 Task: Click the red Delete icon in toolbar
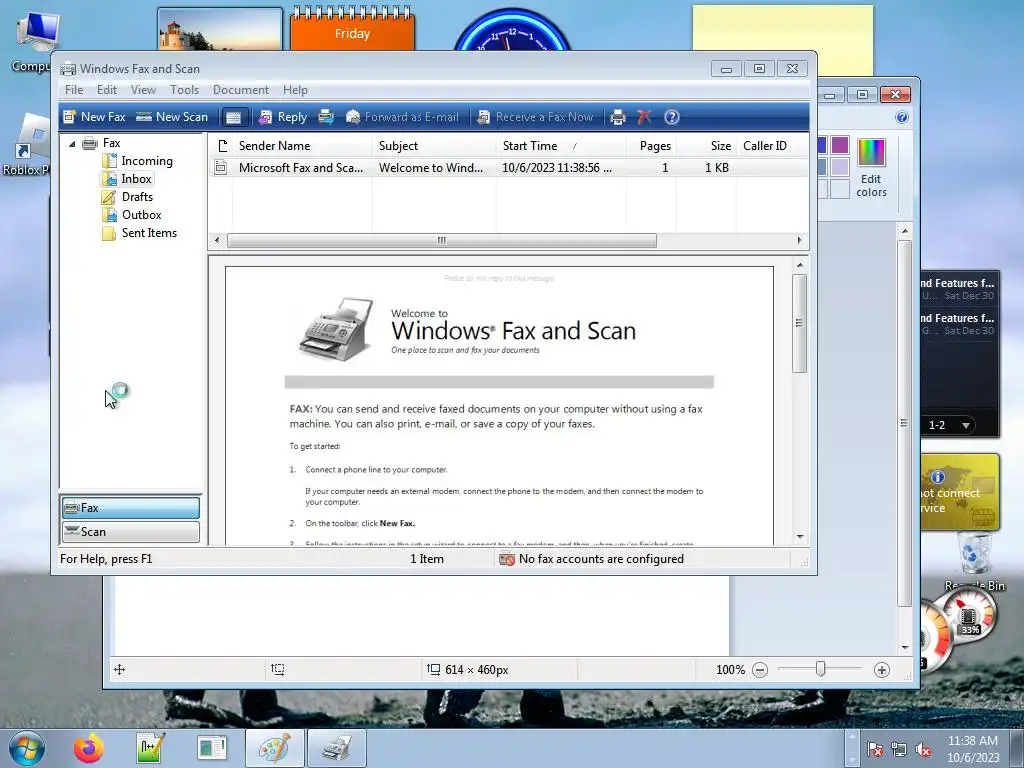pyautogui.click(x=644, y=117)
